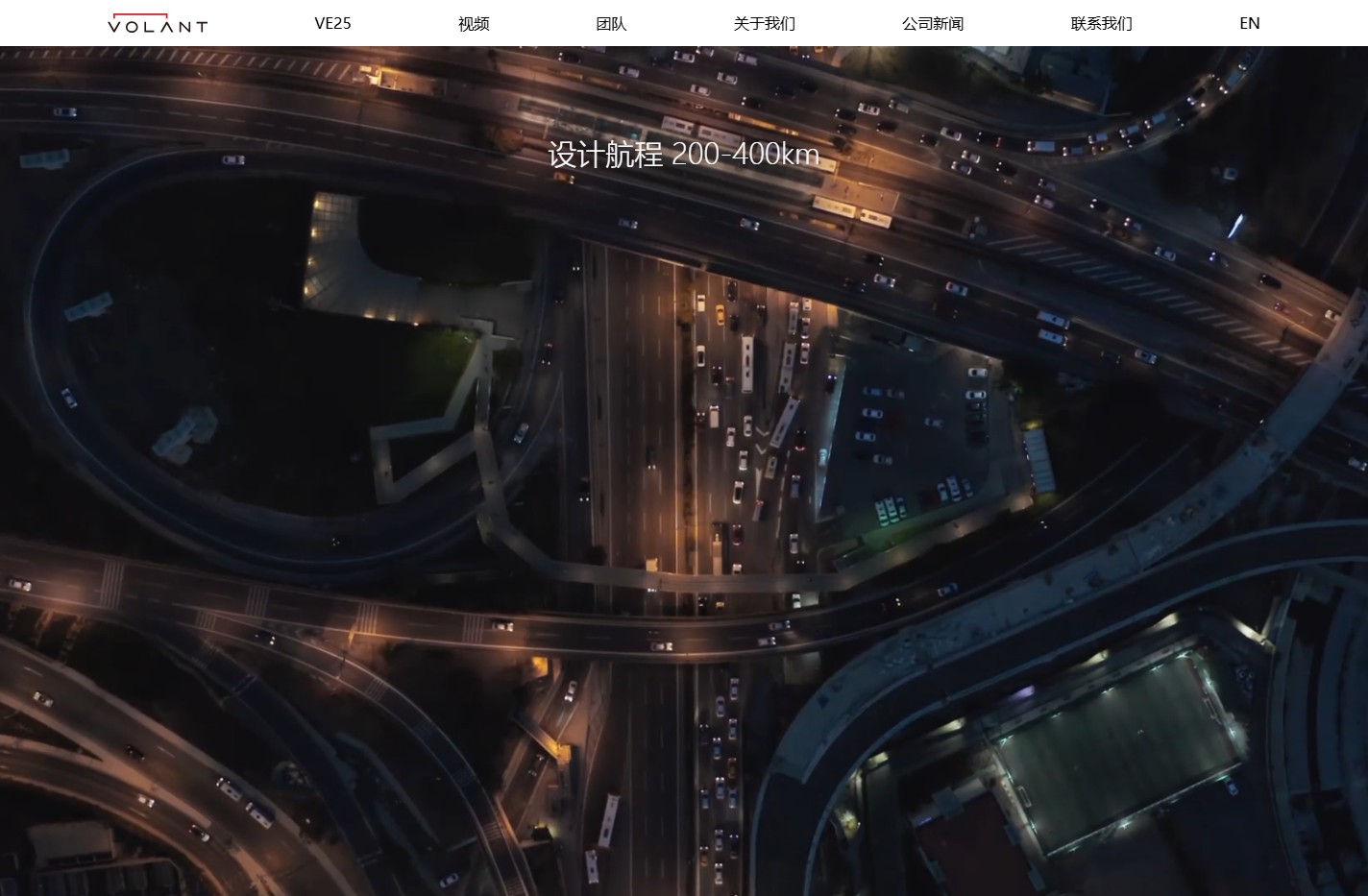The width and height of the screenshot is (1368, 896).
Task: Open the VE25 menu item
Action: pyautogui.click(x=332, y=23)
